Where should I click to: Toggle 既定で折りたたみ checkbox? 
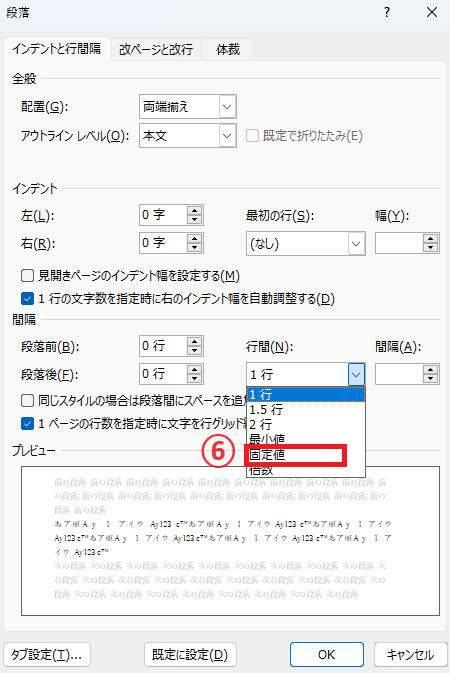pyautogui.click(x=252, y=136)
